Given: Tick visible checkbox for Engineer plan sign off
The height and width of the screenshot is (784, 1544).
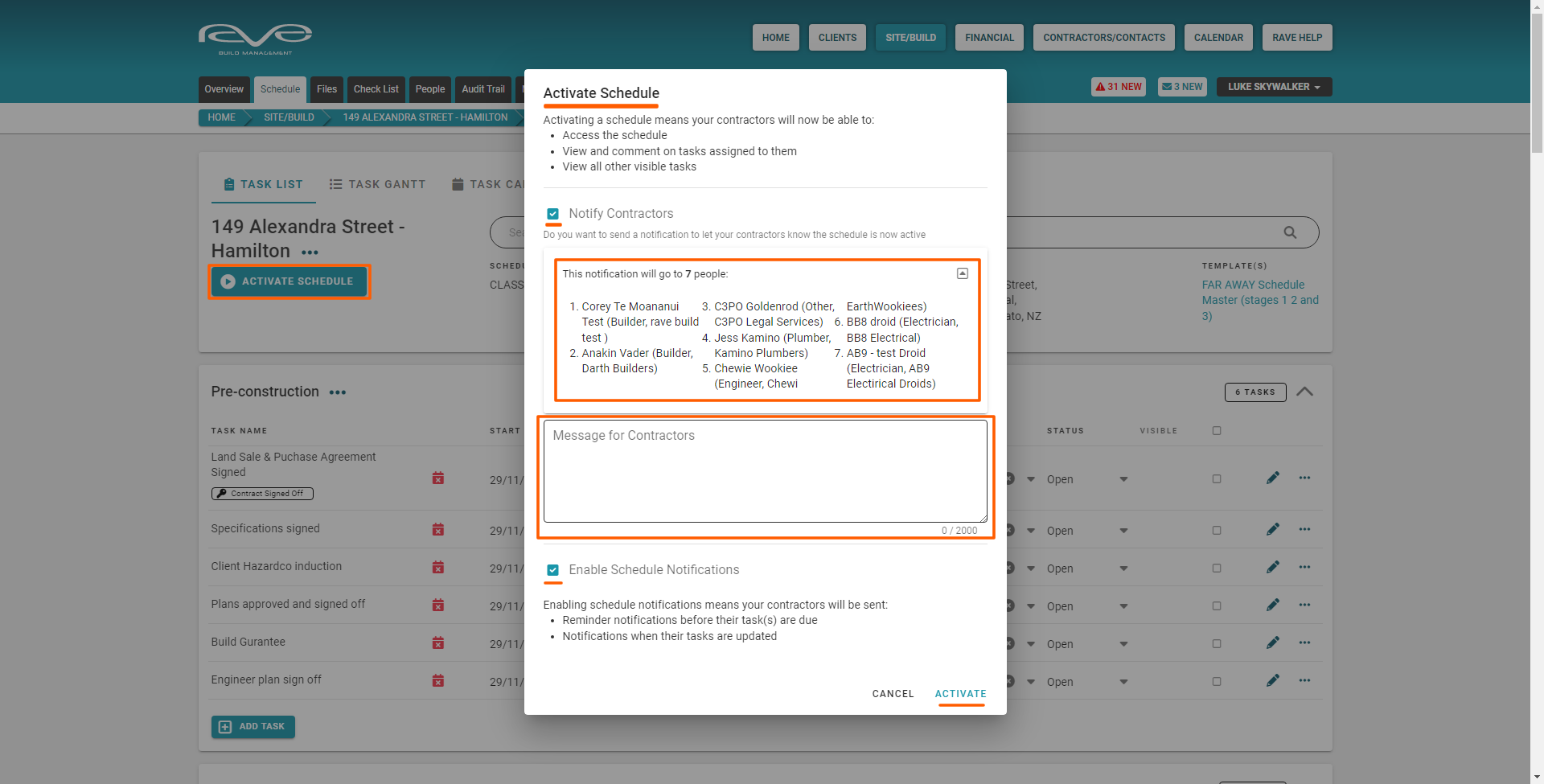Looking at the screenshot, I should click(x=1217, y=682).
